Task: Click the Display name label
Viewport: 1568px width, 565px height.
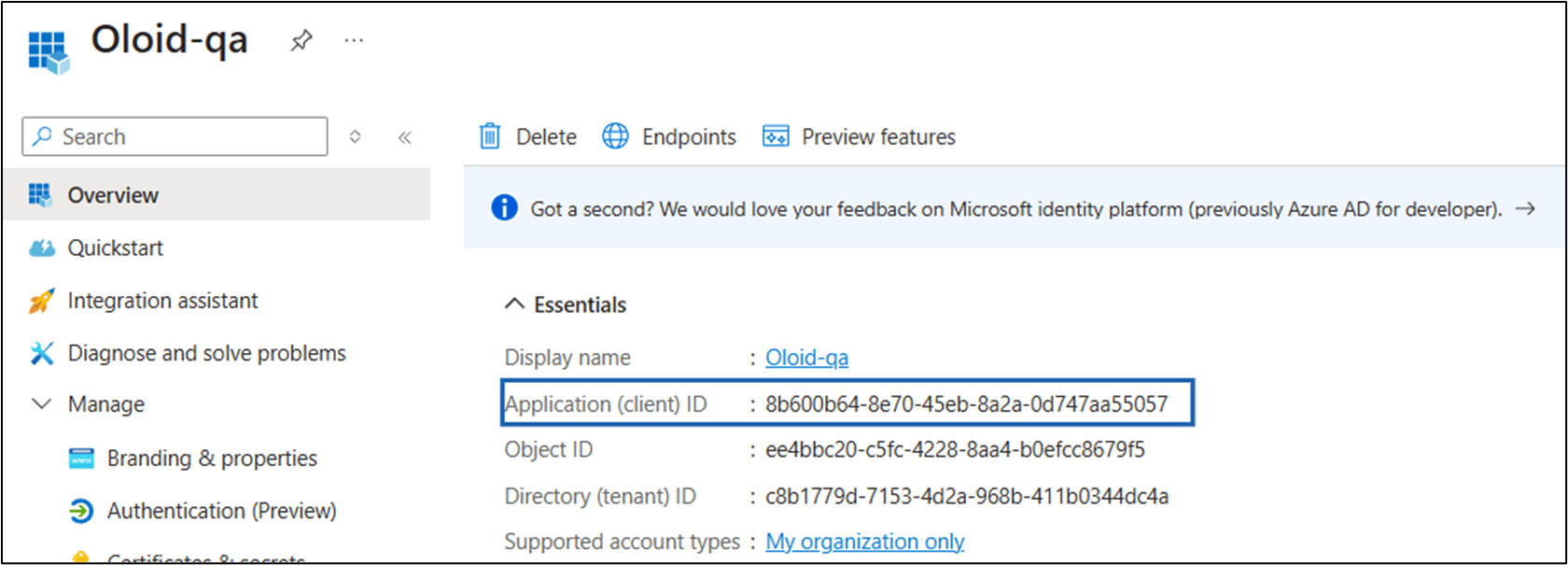Action: (x=567, y=358)
